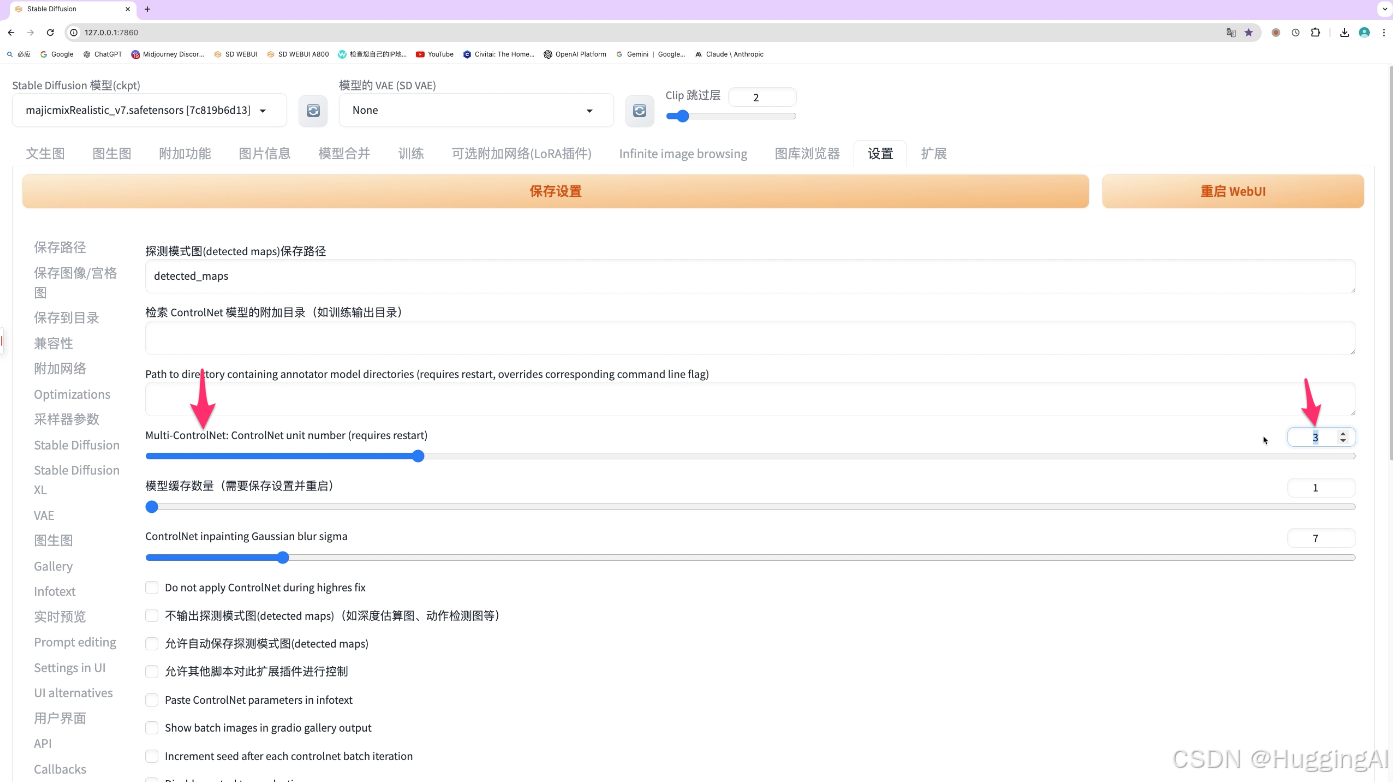Open the 用户界面 settings section

[x=60, y=718]
